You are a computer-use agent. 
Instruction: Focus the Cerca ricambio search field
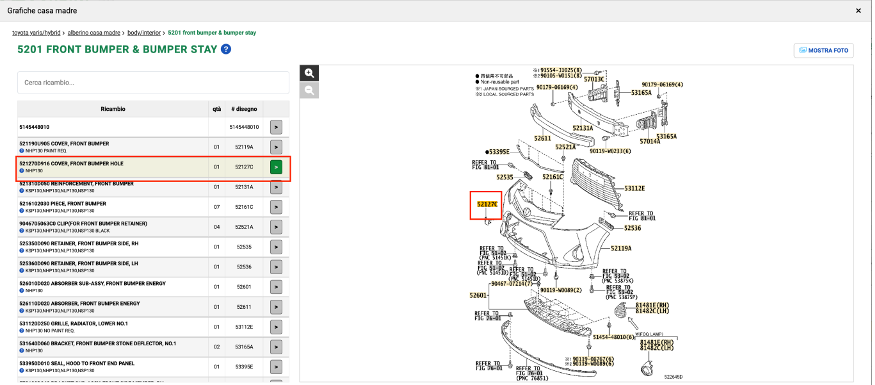[153, 83]
